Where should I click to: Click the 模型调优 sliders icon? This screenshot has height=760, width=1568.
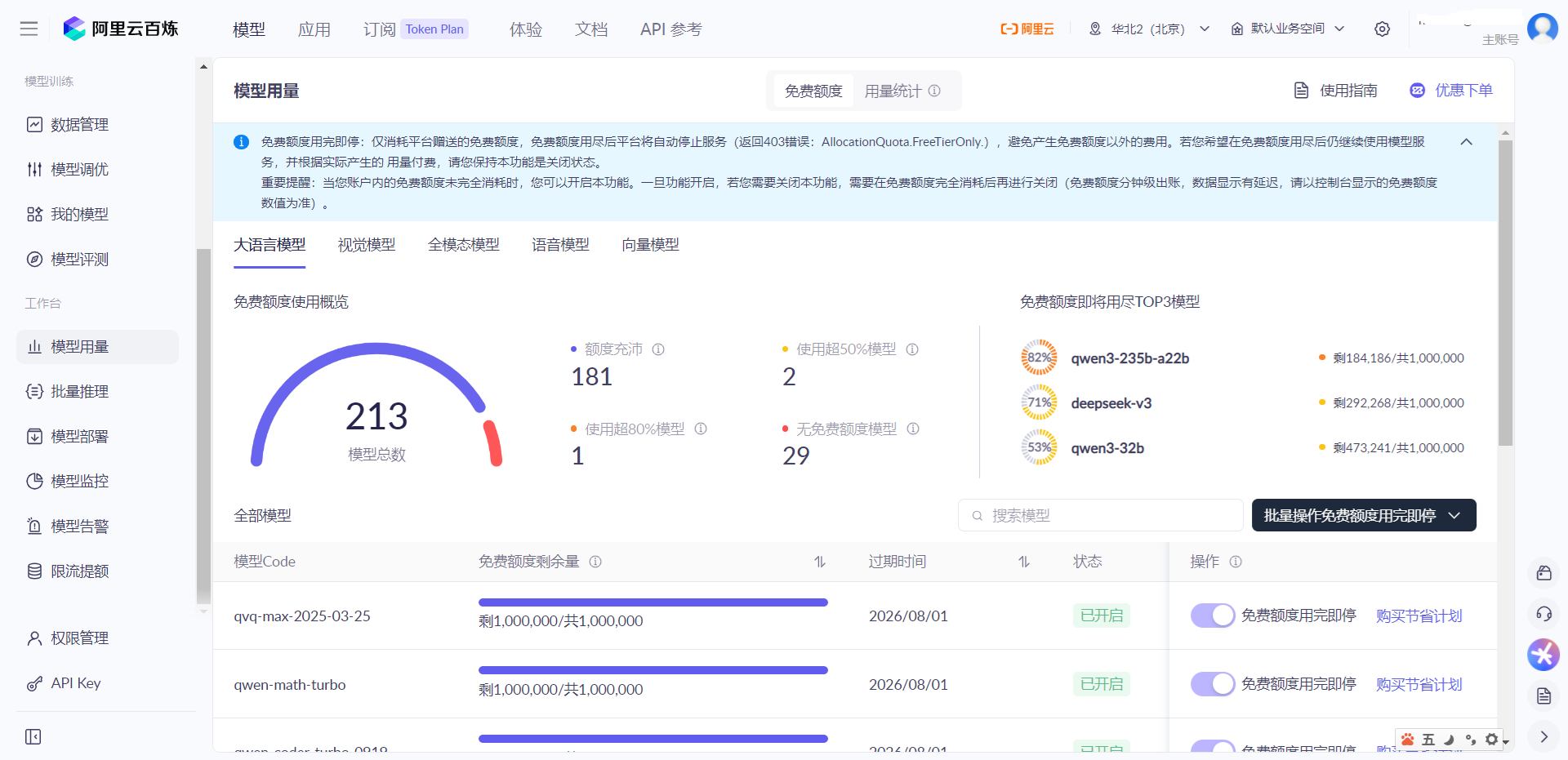(x=34, y=170)
